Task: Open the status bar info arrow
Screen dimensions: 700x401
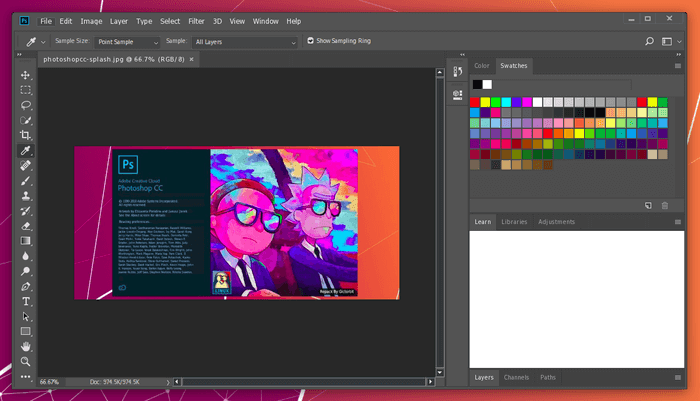Action: tap(168, 382)
